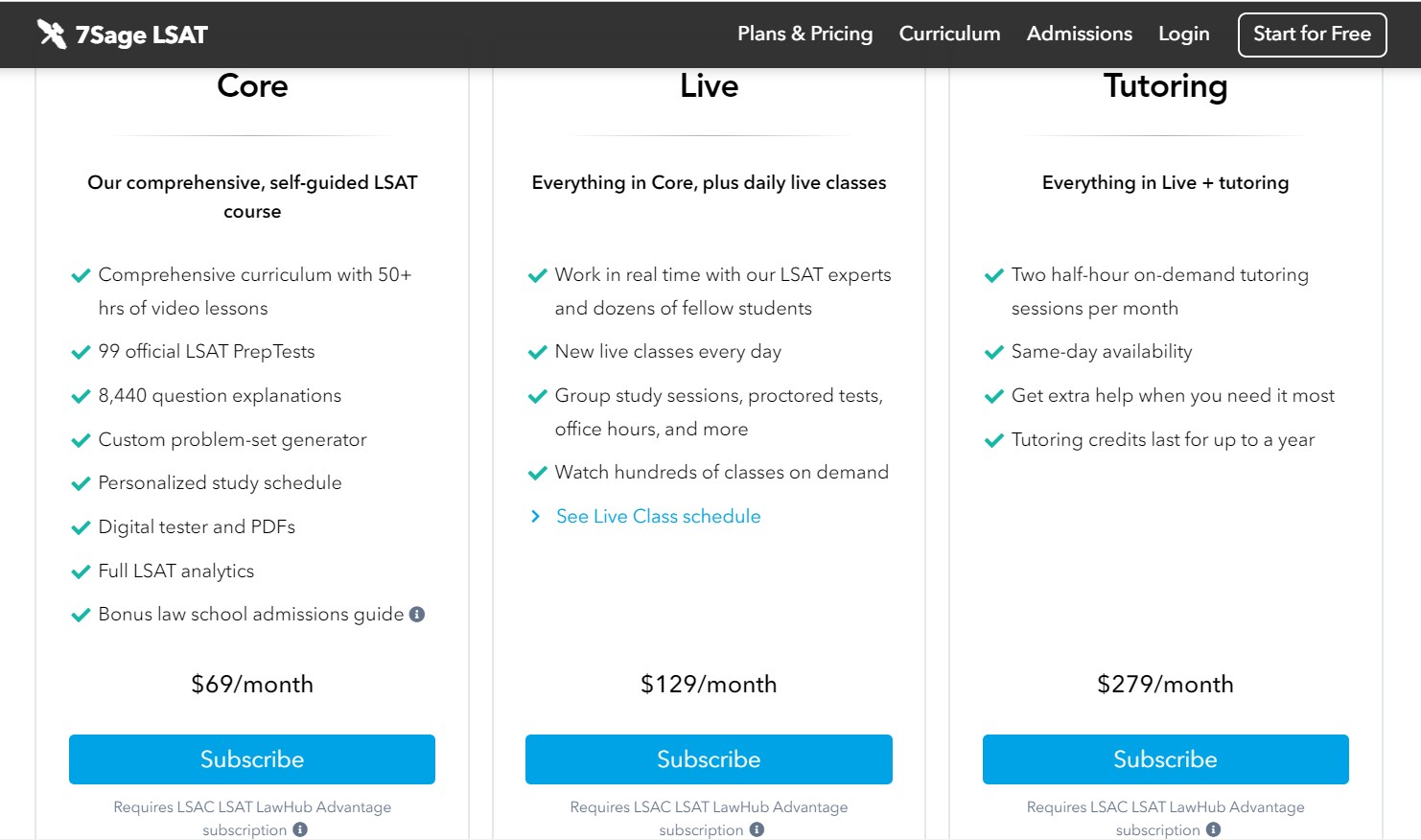Expand the See Live Class schedule chevron
The width and height of the screenshot is (1421, 840).
[535, 516]
